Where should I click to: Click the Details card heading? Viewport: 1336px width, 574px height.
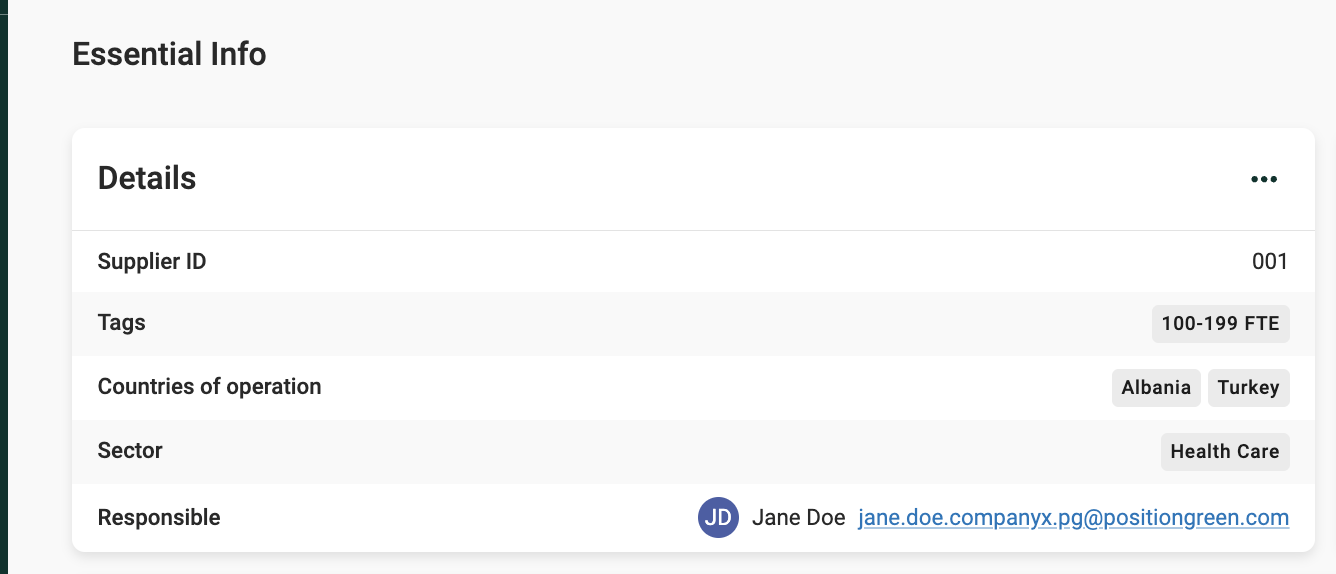[147, 179]
